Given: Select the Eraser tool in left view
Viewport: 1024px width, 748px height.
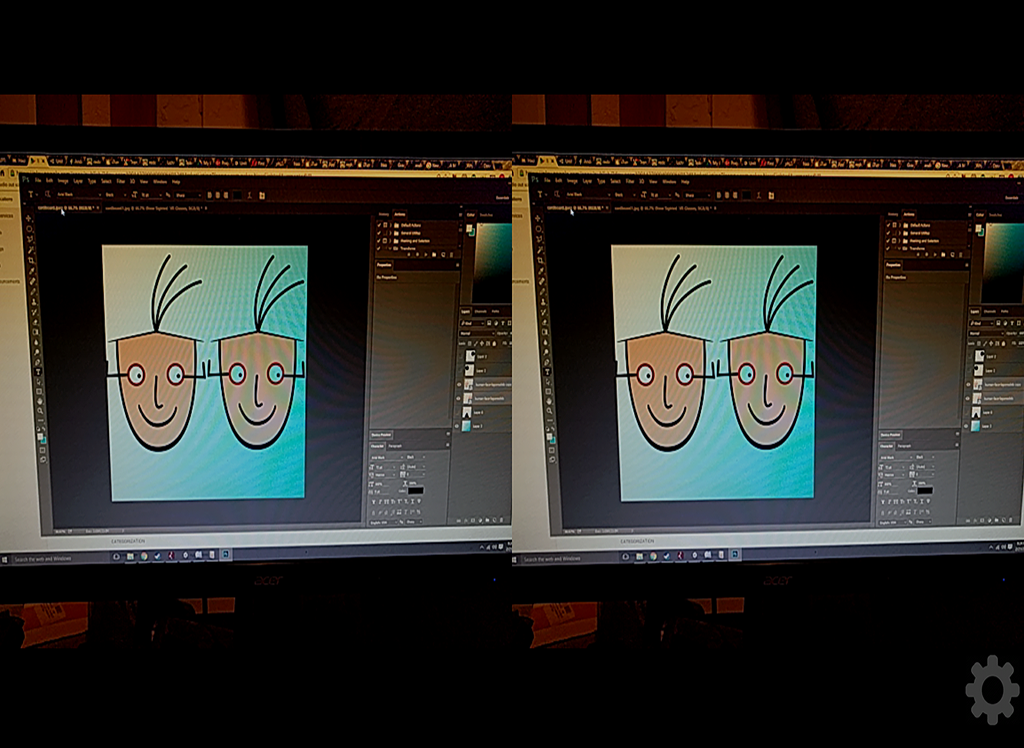Looking at the screenshot, I should pyautogui.click(x=35, y=322).
